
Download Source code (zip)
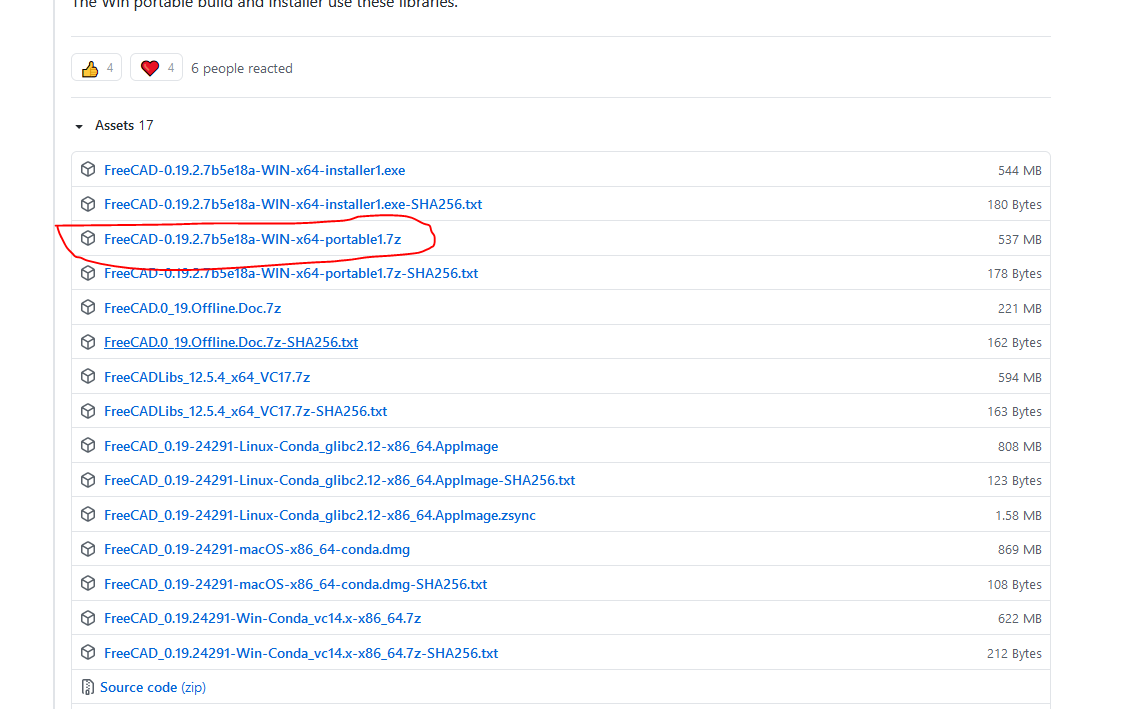(153, 687)
